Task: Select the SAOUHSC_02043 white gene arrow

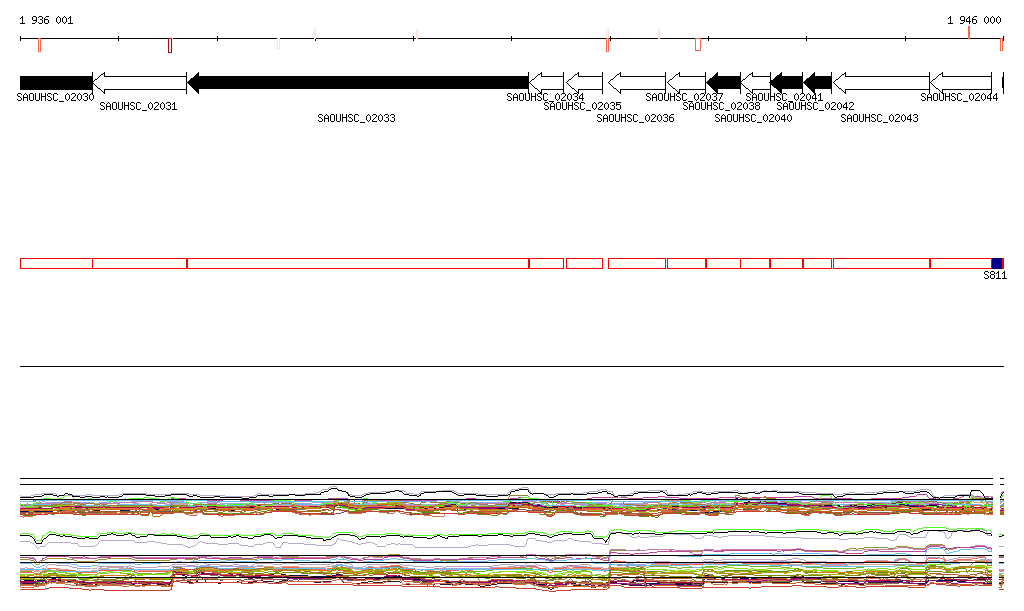Action: coord(882,83)
